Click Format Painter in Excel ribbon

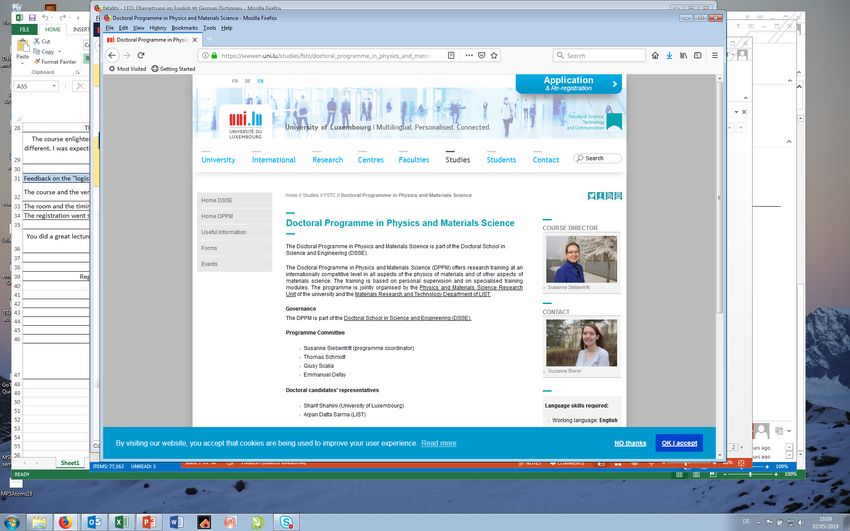pos(54,62)
